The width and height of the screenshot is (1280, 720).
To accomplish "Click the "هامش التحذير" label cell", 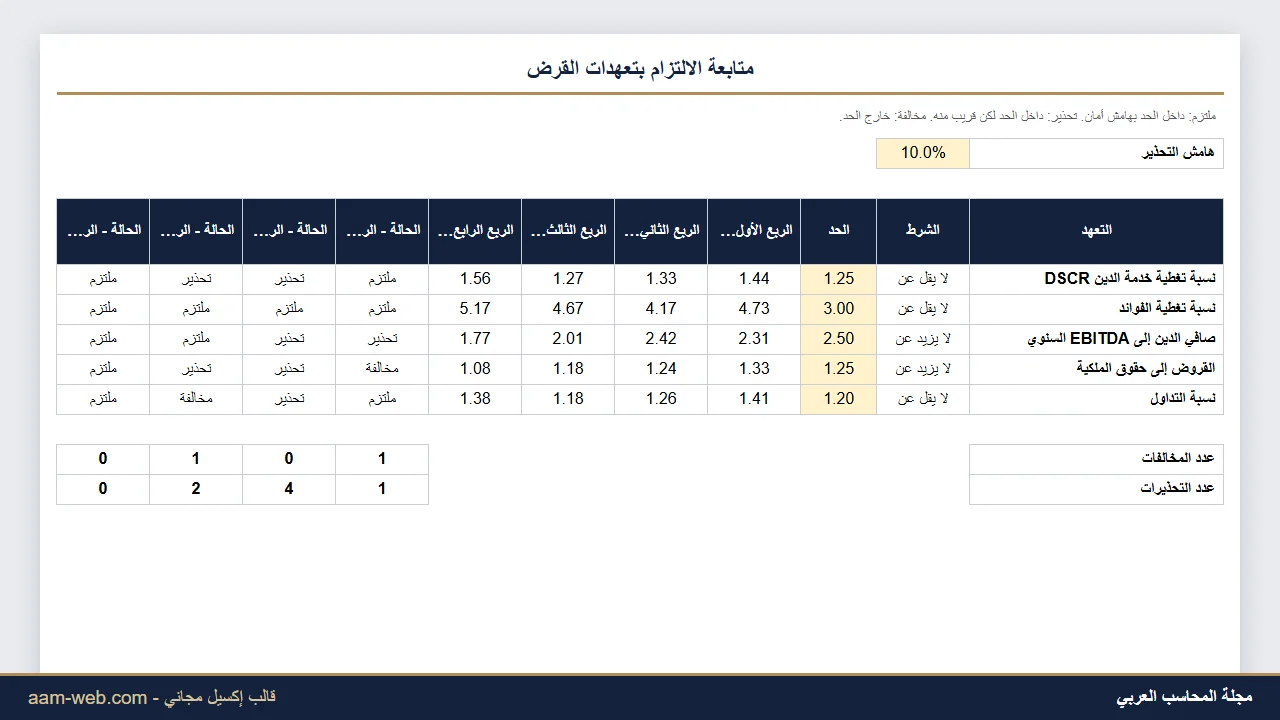I will pyautogui.click(x=1096, y=153).
